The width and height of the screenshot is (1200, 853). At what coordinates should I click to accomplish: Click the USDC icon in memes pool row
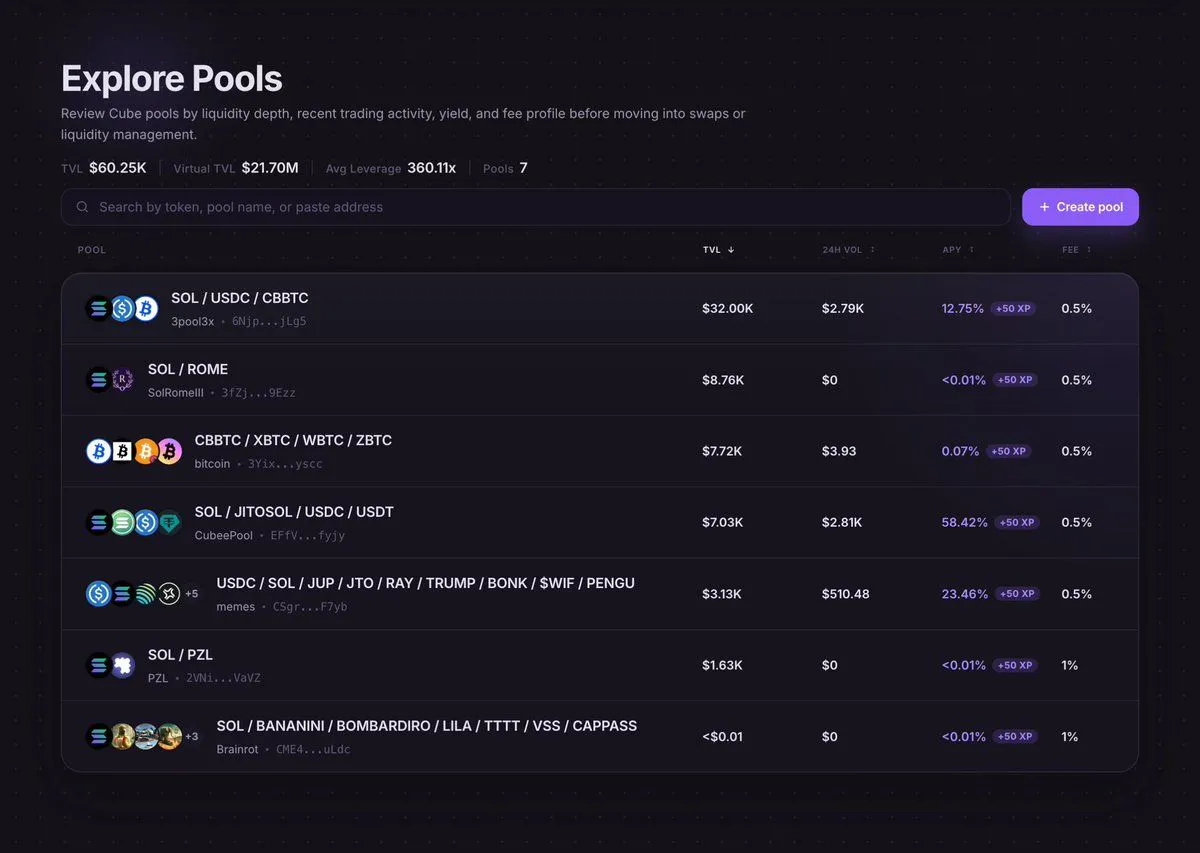tap(99, 594)
